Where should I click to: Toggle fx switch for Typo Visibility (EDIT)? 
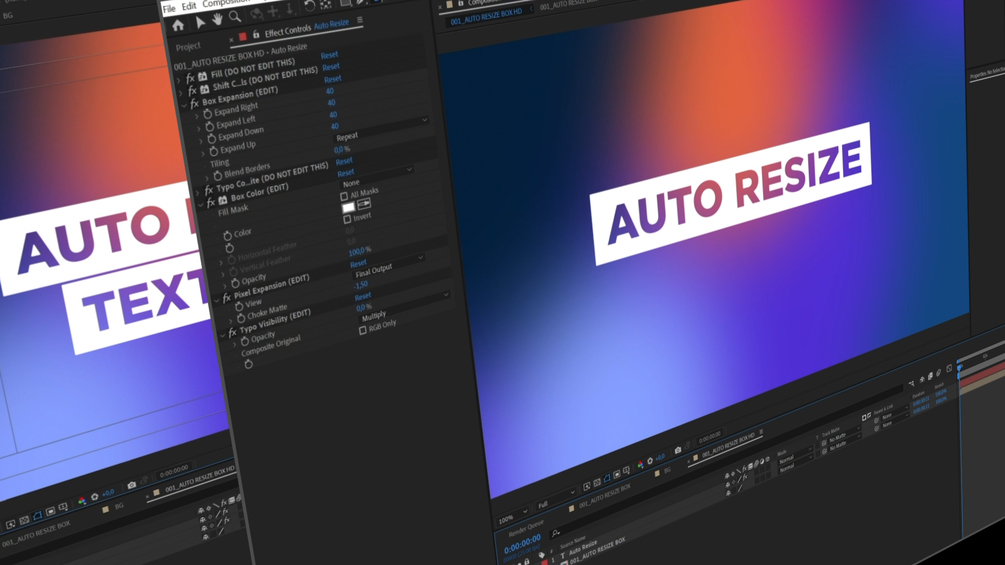pyautogui.click(x=232, y=332)
